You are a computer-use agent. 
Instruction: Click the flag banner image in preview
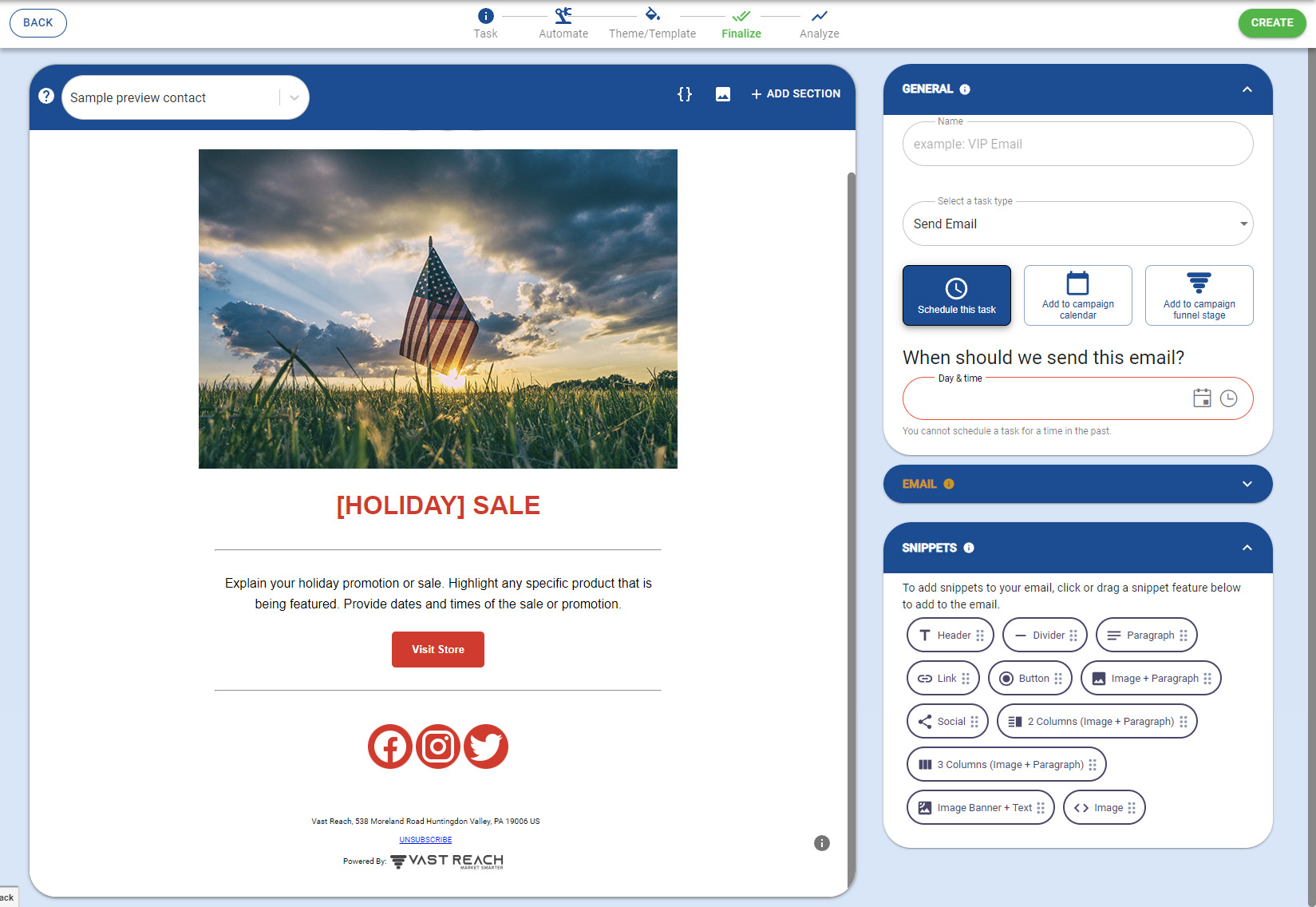click(x=438, y=309)
